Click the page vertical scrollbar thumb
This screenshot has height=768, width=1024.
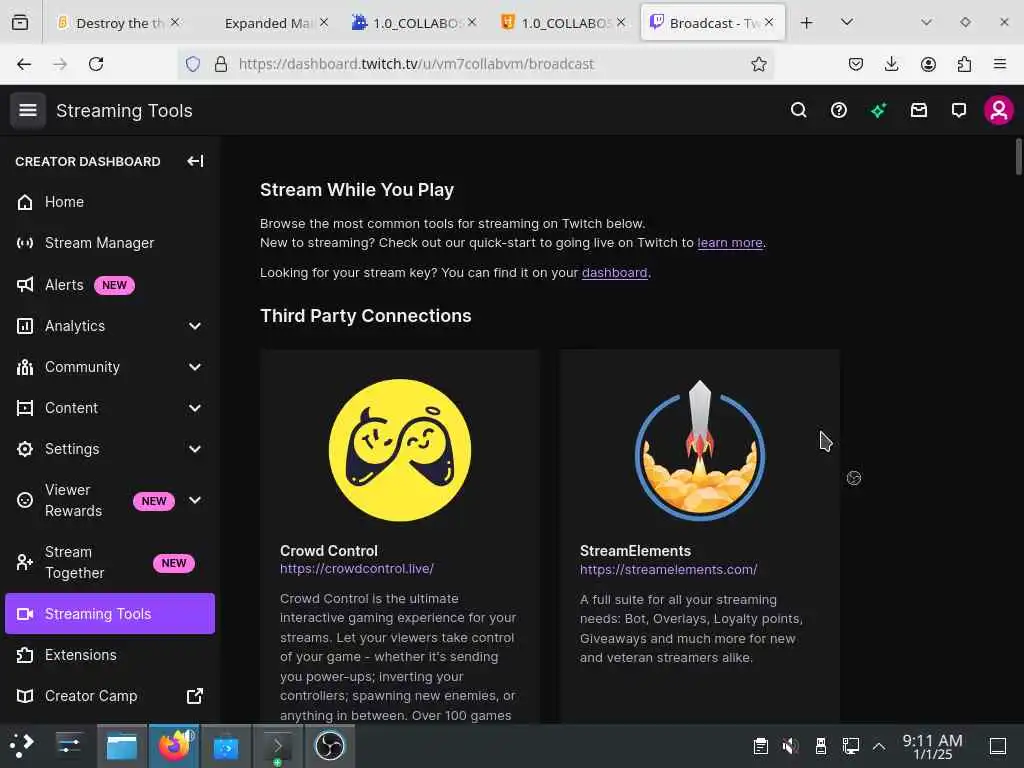coord(1018,157)
